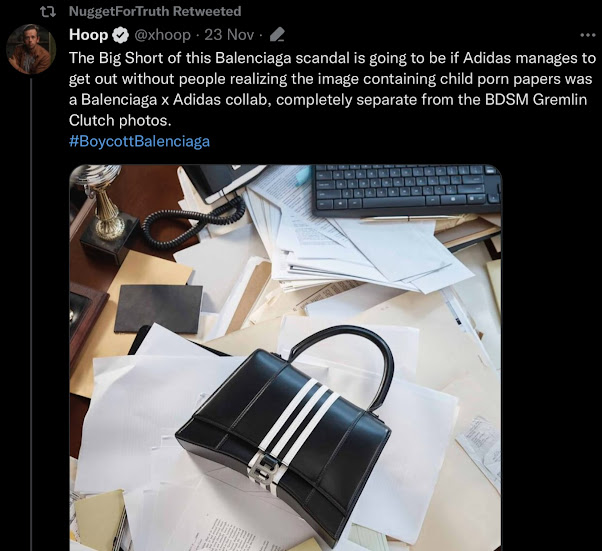Follow the #BoycottBalenciaga hashtag
This screenshot has width=602, height=551.
tap(139, 141)
